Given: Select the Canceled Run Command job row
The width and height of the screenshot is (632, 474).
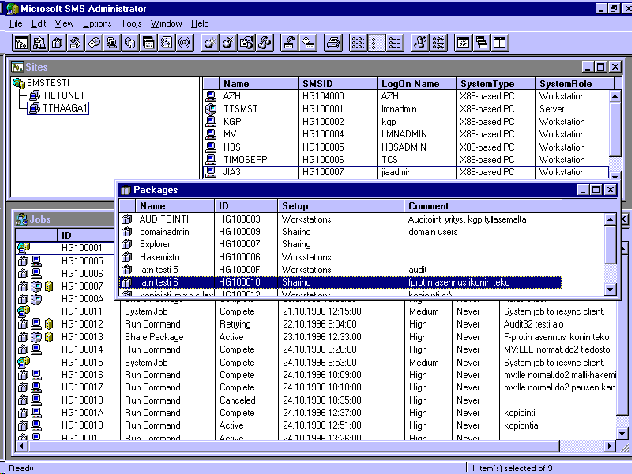Looking at the screenshot, I should 316,400.
